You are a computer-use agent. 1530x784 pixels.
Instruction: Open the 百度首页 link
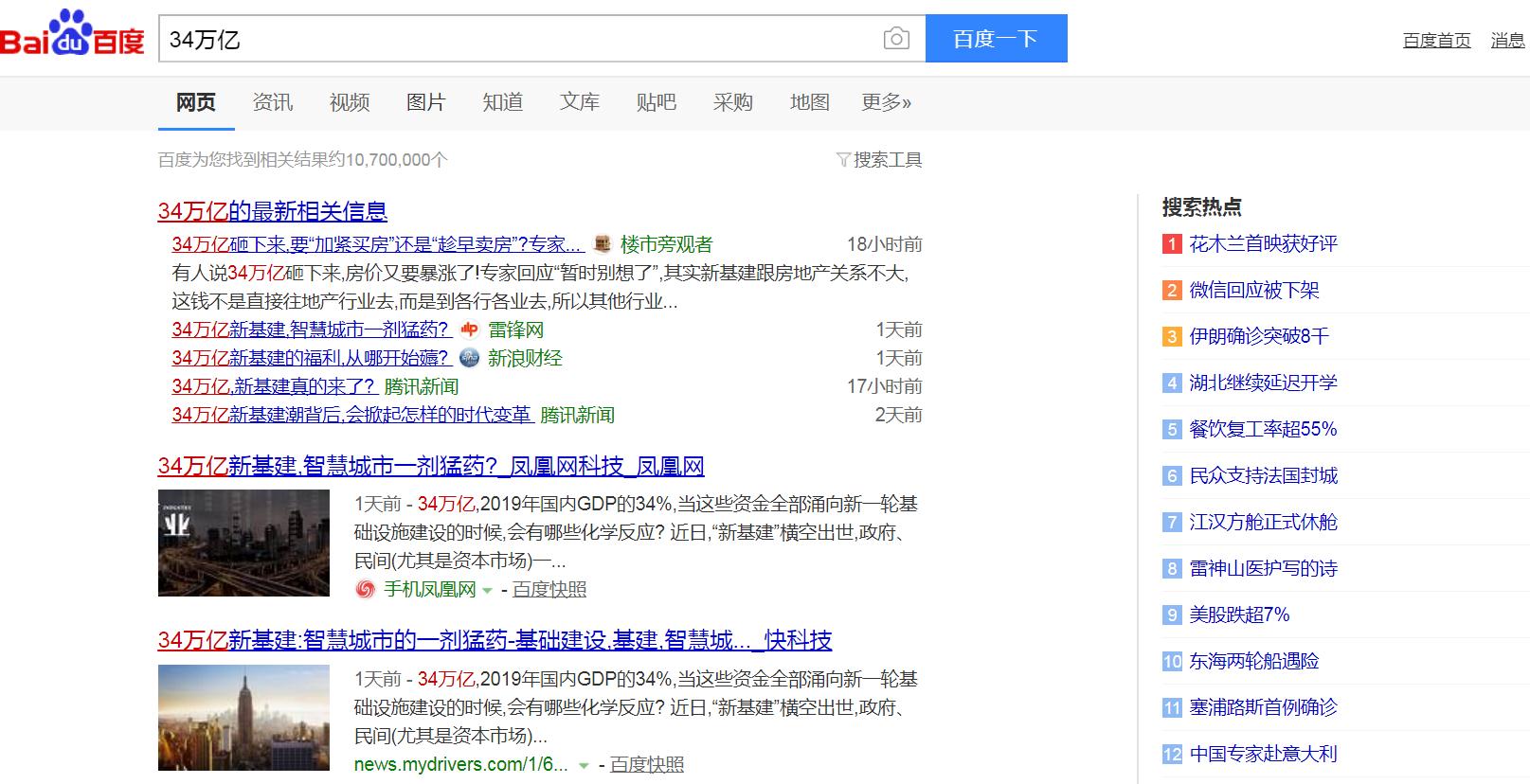click(1436, 40)
